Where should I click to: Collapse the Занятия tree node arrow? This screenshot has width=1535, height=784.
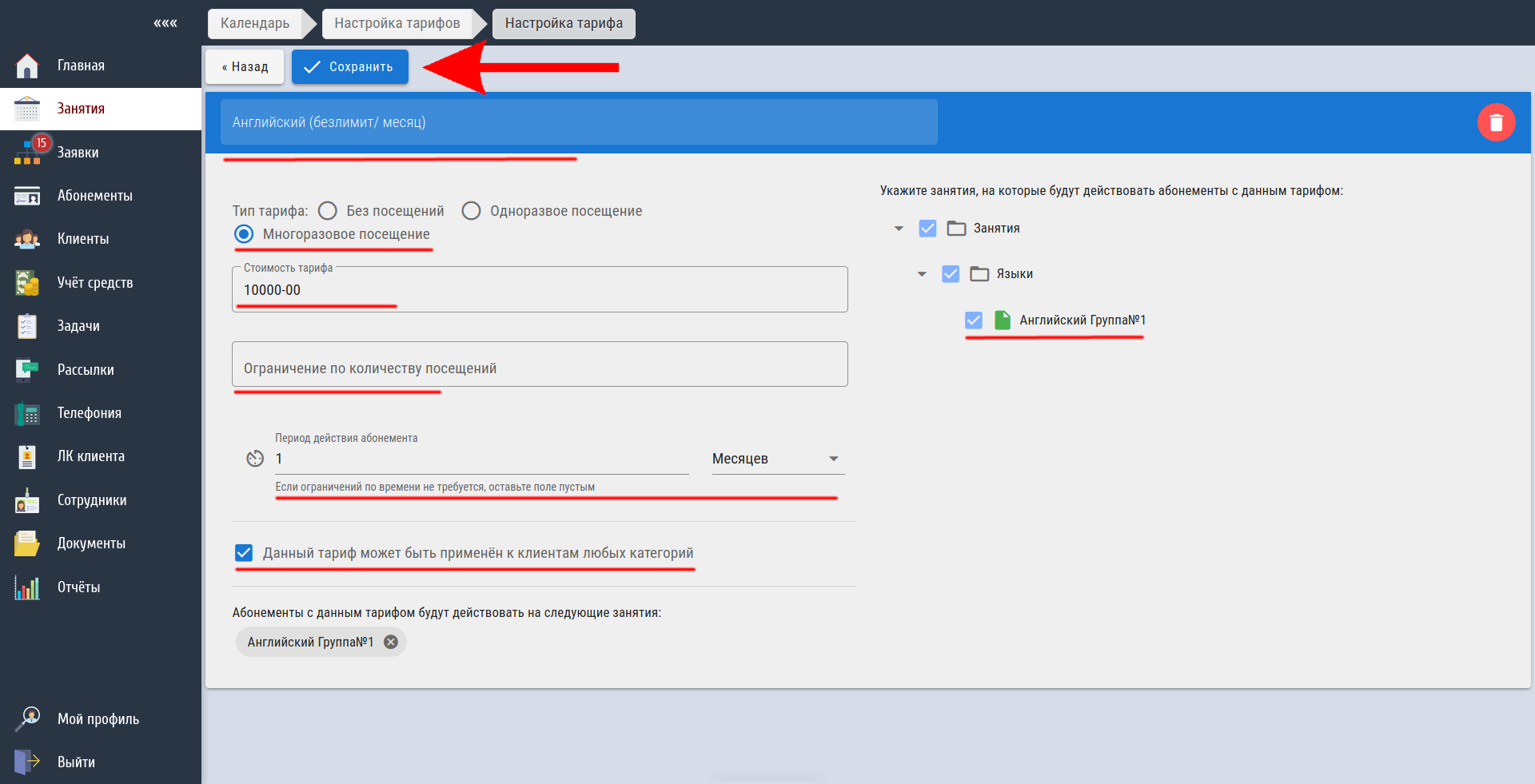[x=899, y=229]
